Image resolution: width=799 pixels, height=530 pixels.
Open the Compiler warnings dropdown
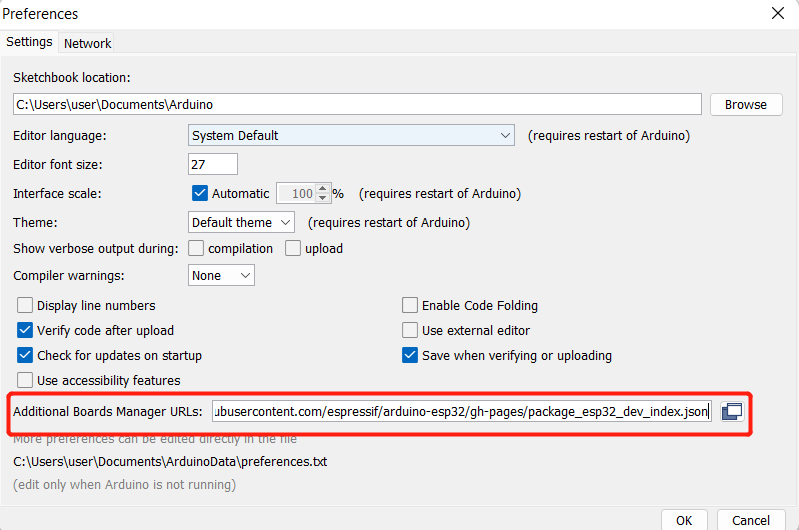pyautogui.click(x=221, y=275)
